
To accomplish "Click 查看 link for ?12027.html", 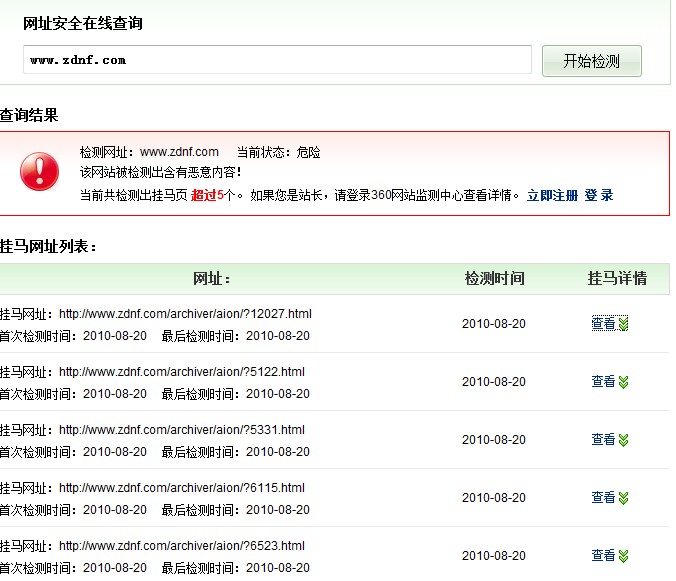I will [603, 323].
